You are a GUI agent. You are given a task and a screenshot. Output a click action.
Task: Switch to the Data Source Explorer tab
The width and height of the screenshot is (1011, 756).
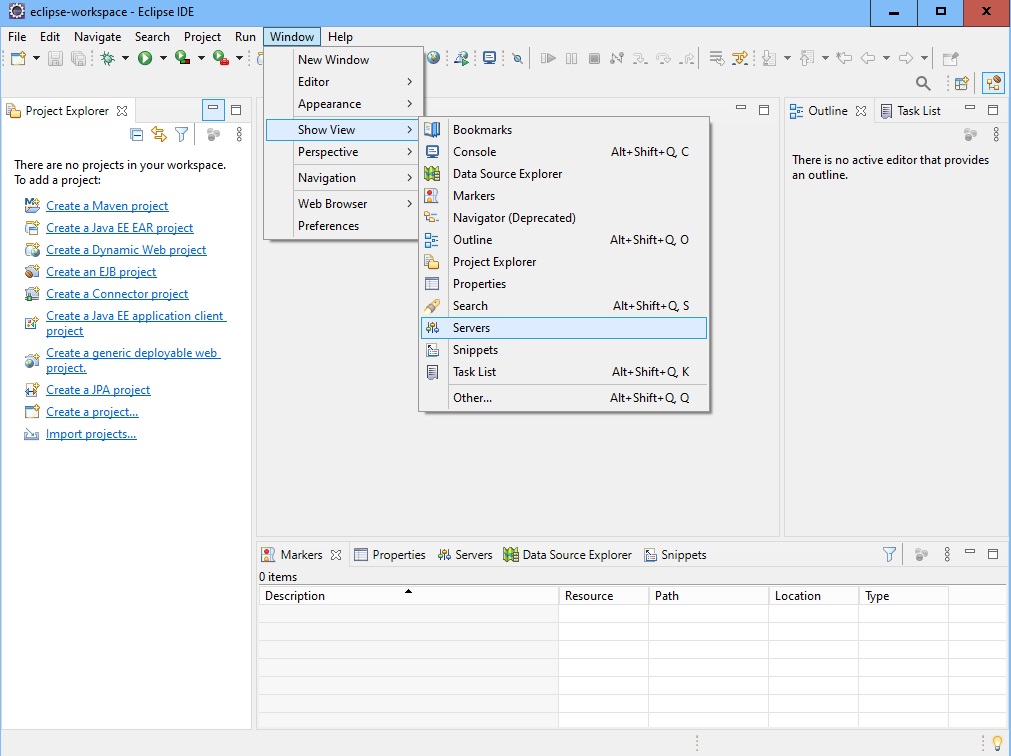[567, 555]
